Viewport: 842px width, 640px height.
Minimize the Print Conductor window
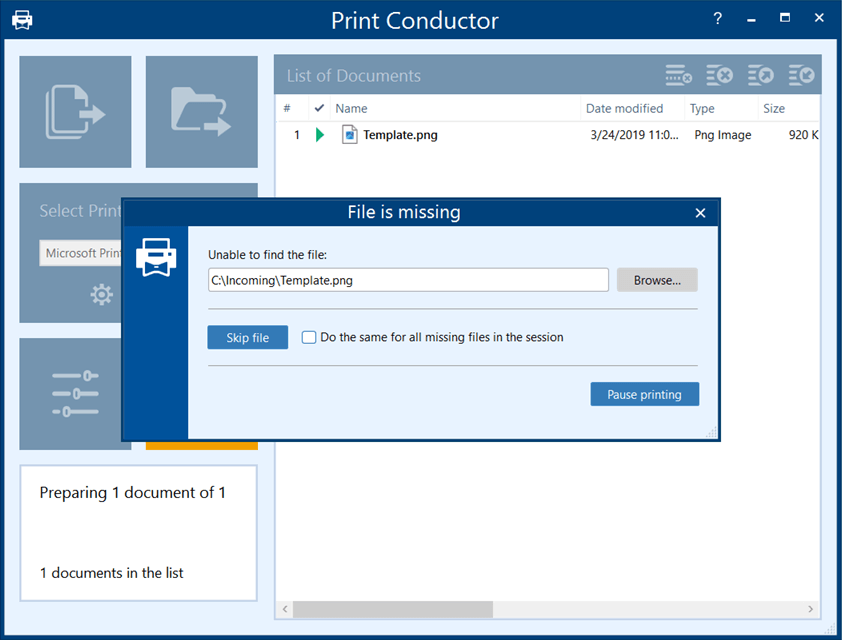click(x=751, y=19)
